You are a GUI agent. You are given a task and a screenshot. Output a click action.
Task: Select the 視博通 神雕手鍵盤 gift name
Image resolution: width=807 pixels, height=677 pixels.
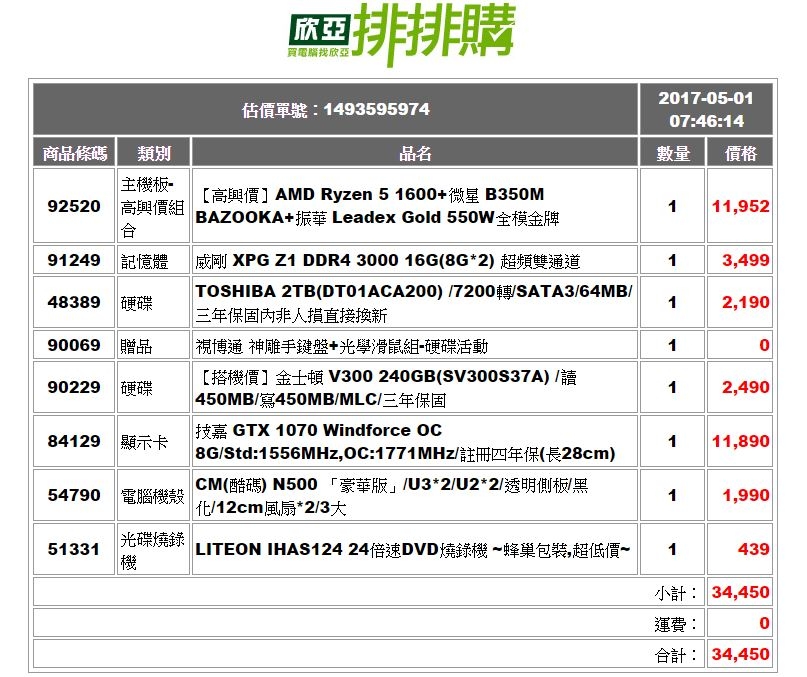point(342,346)
